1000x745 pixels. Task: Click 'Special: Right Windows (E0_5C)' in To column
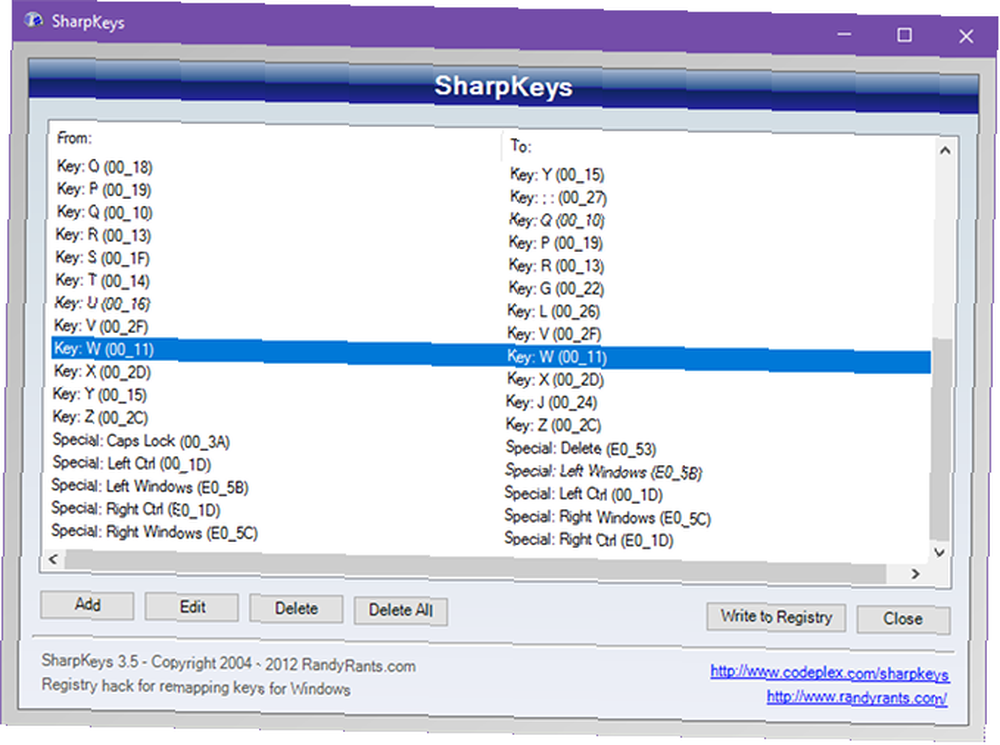coord(608,517)
